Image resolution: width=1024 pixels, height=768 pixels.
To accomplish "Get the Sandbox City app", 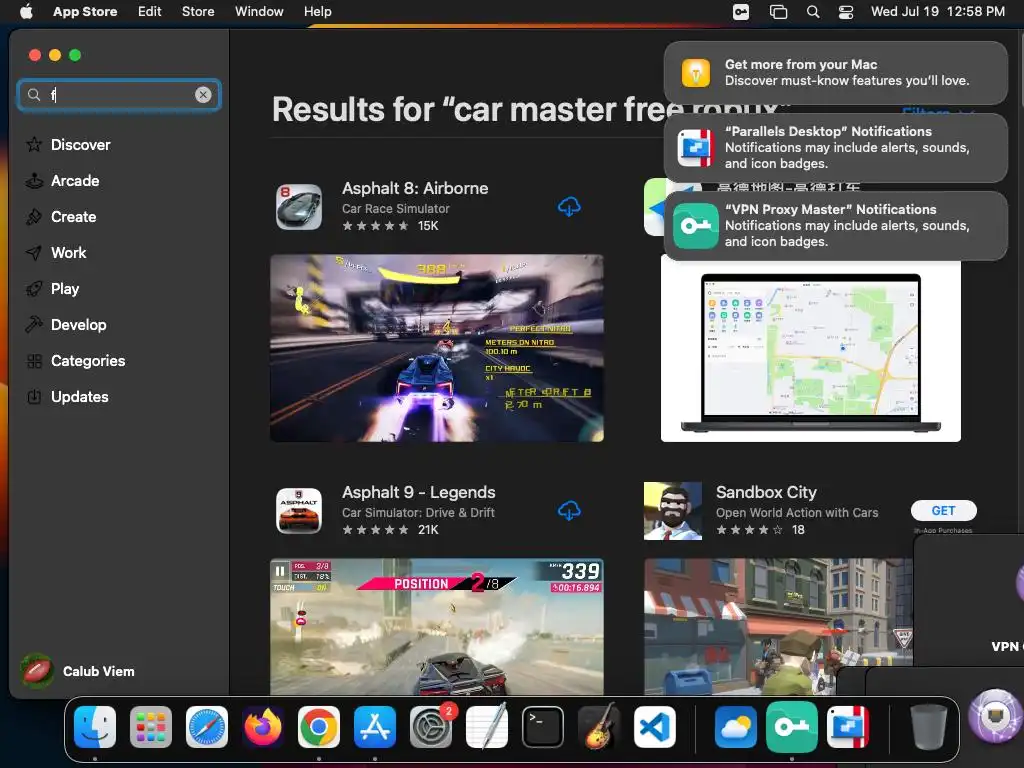I will pos(943,511).
